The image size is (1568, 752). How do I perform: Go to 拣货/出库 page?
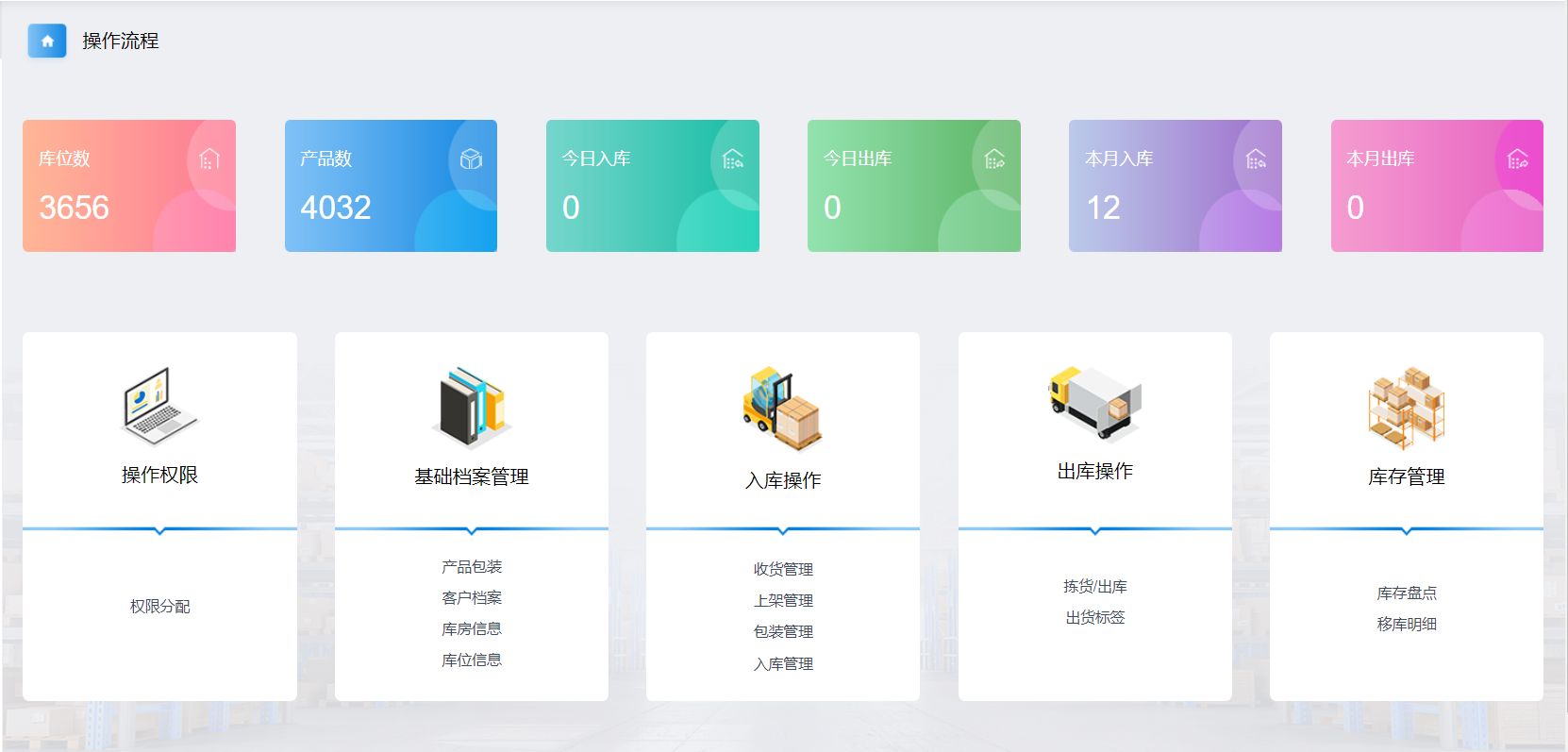(x=1094, y=586)
